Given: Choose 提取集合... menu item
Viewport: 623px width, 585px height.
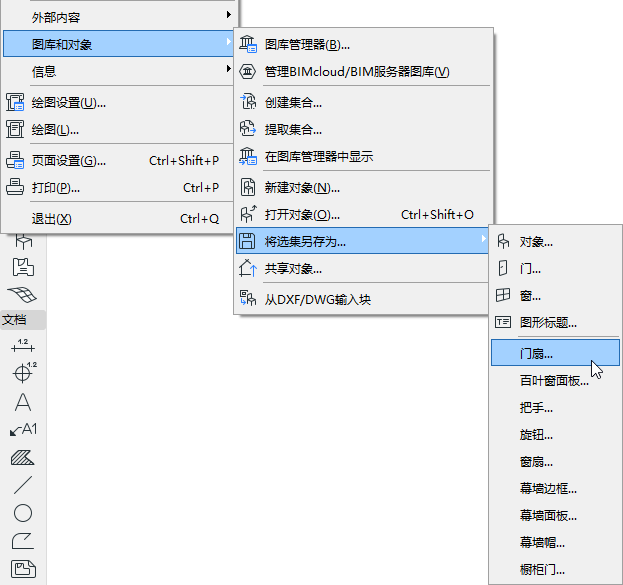Looking at the screenshot, I should (363, 129).
